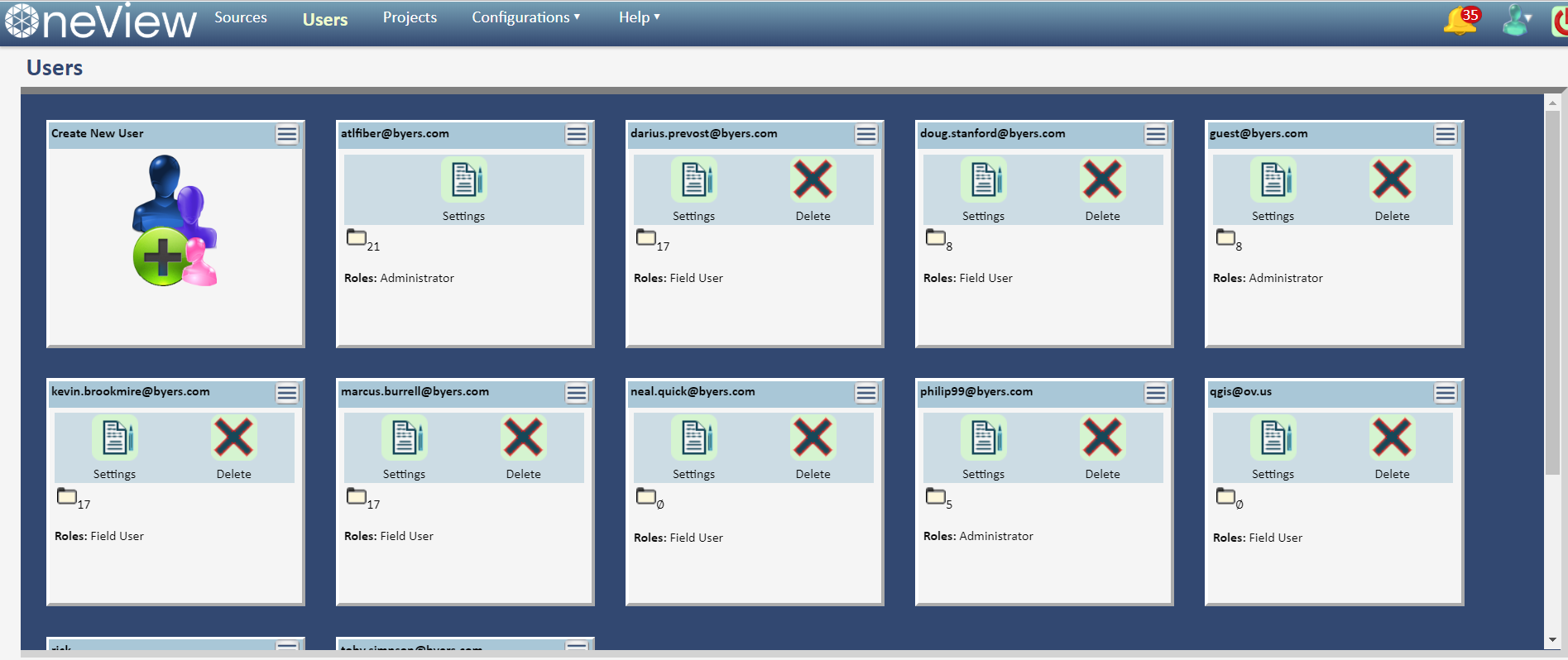1568x660 pixels.
Task: Expand the philip99@byers.com card menu
Action: 1156,393
